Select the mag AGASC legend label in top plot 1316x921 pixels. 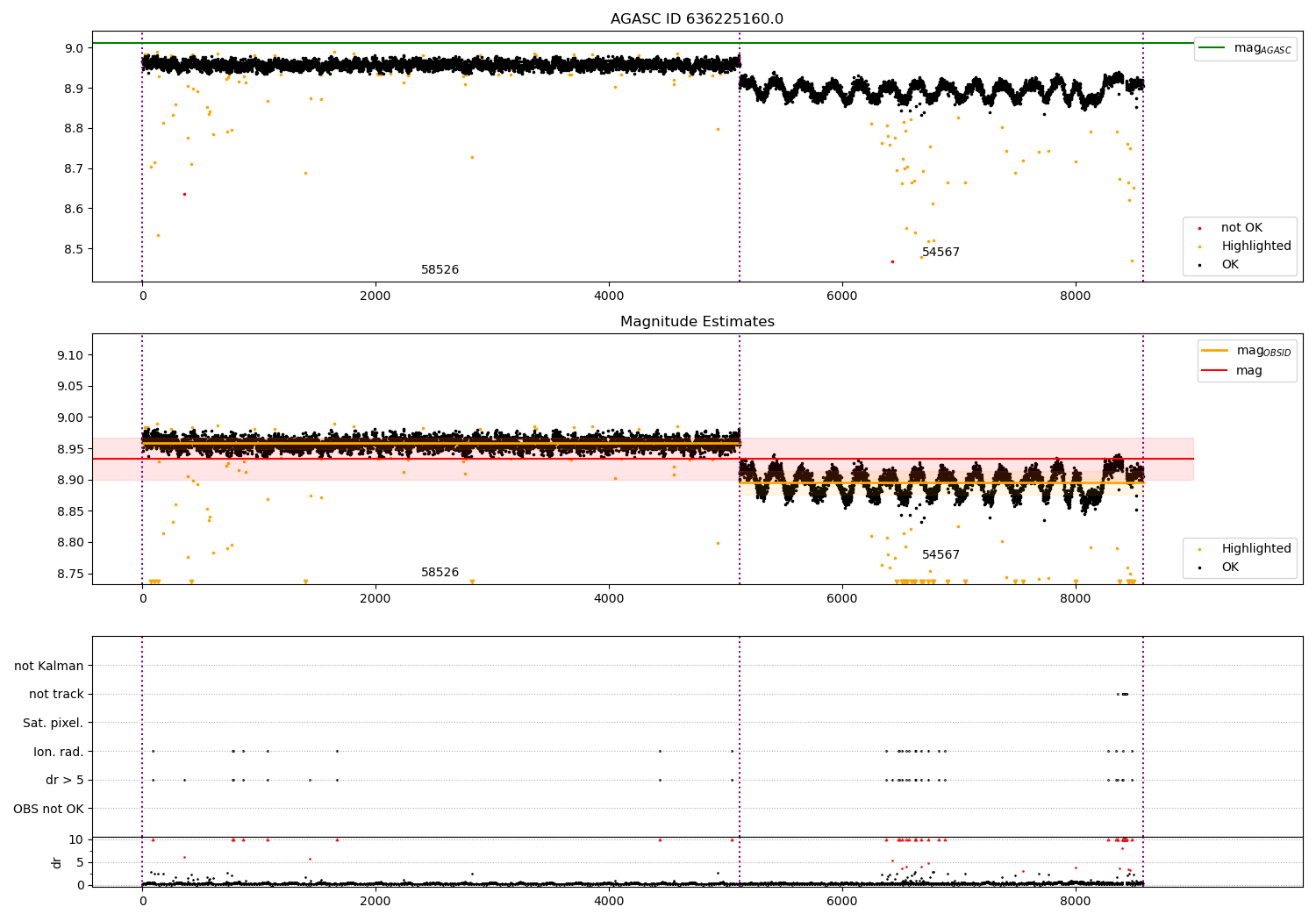(x=1262, y=48)
